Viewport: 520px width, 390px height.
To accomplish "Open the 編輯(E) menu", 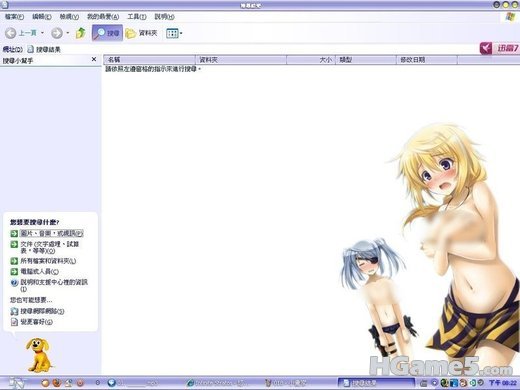I will tap(42, 17).
